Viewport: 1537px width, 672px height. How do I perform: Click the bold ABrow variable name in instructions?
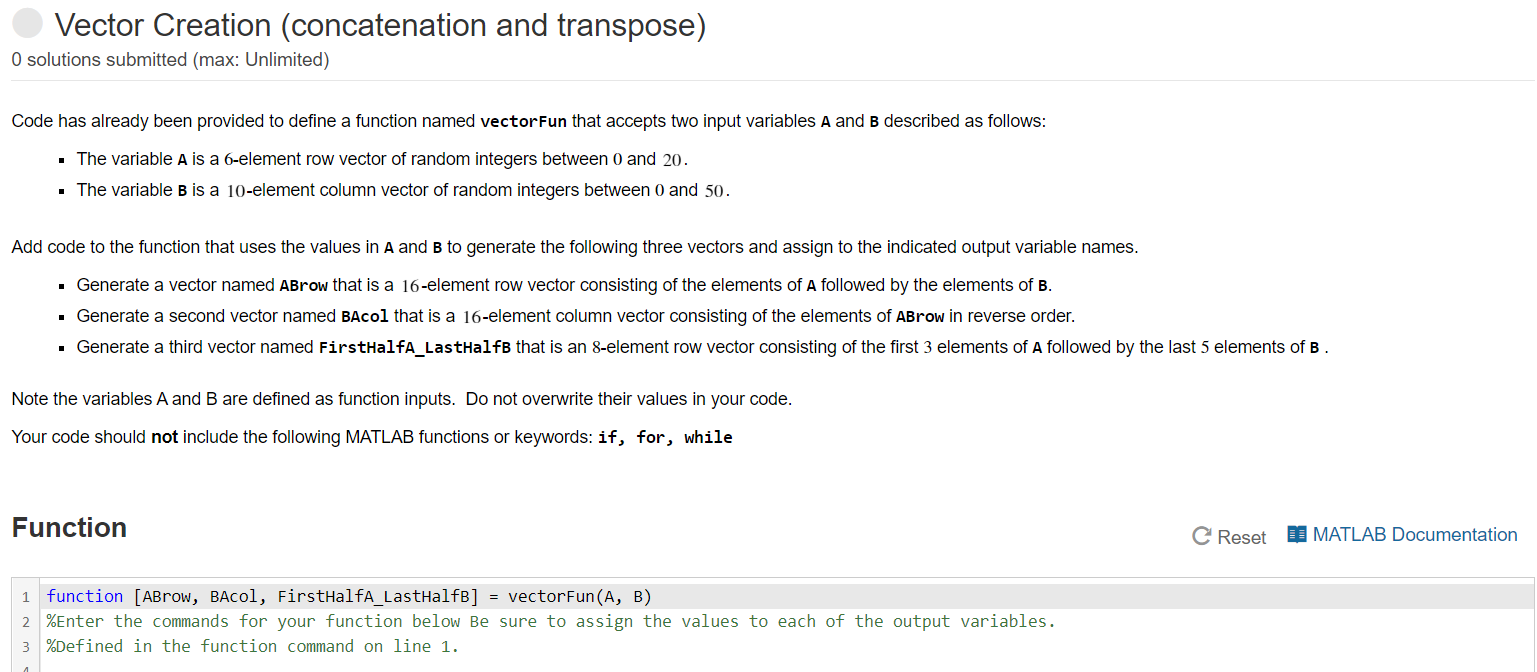[x=303, y=285]
